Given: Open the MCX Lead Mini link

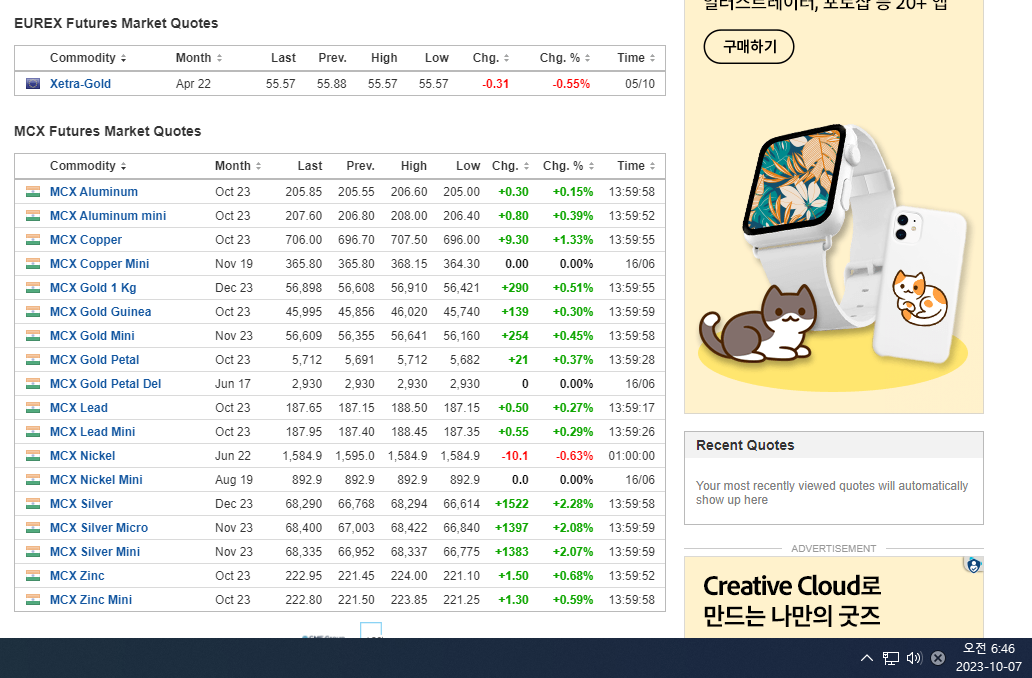Looking at the screenshot, I should click(x=92, y=432).
